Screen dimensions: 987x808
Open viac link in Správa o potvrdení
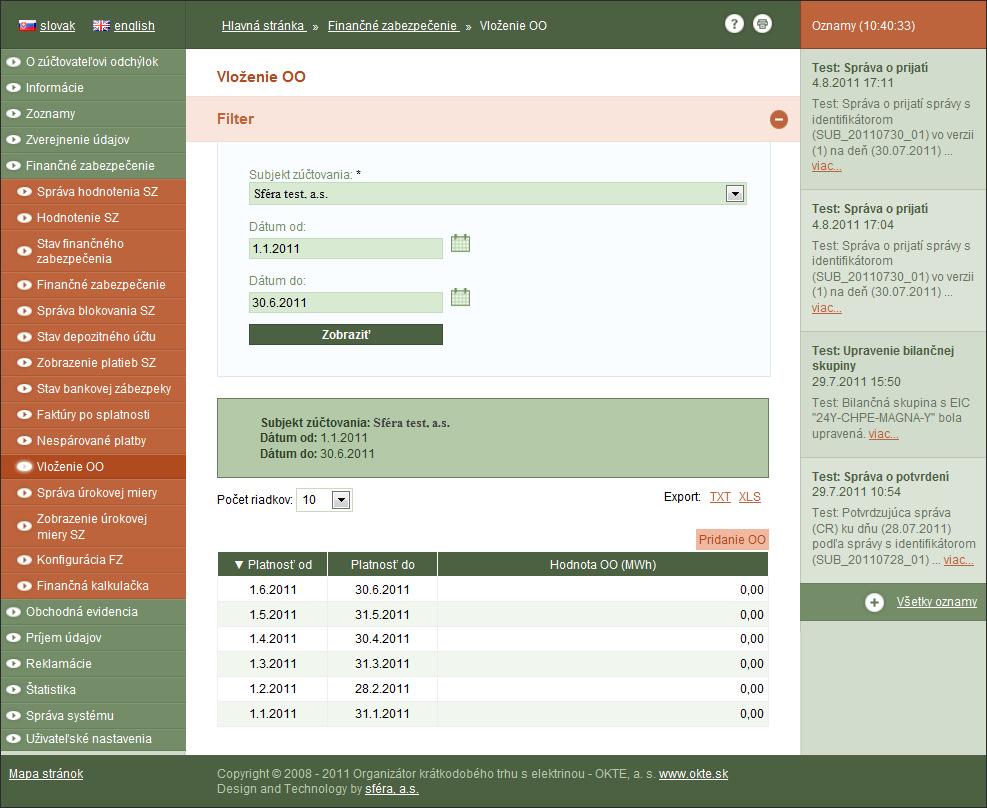[x=959, y=560]
